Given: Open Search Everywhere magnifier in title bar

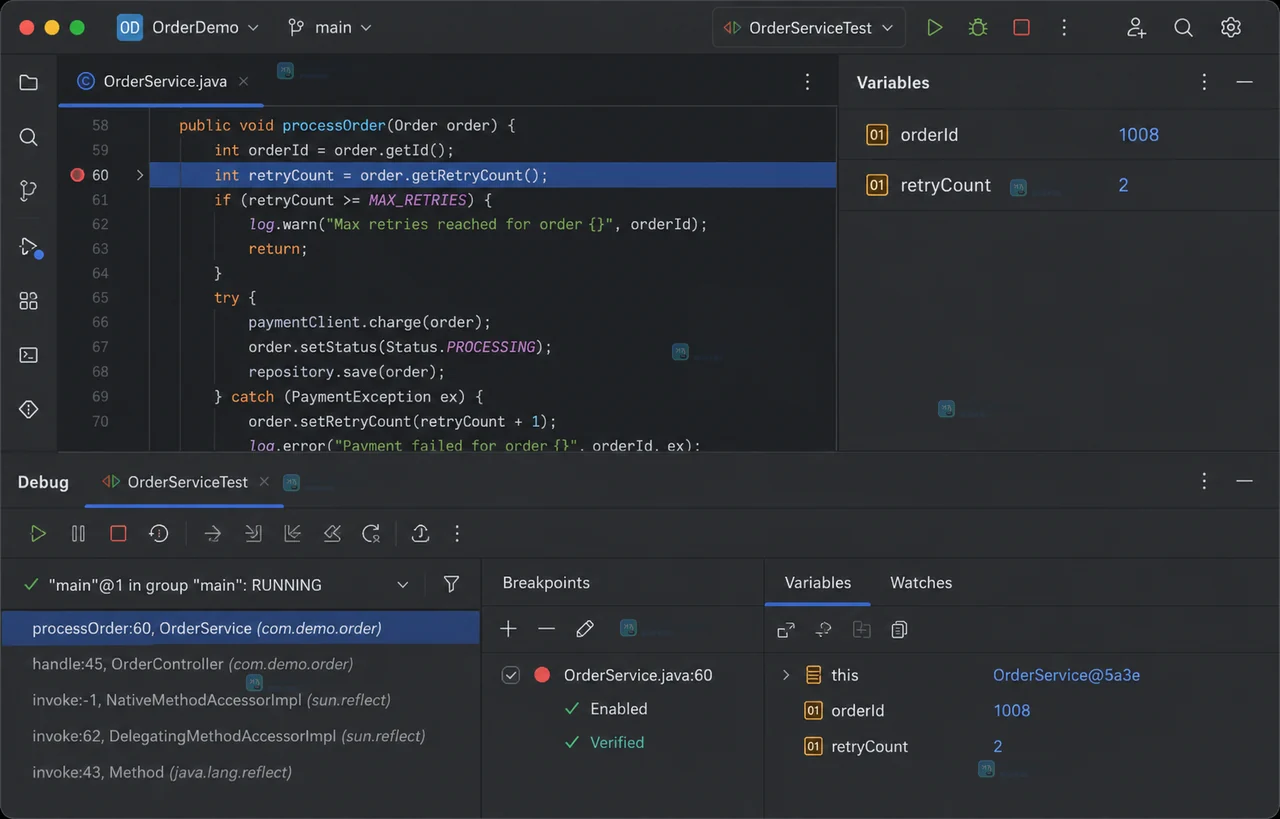Looking at the screenshot, I should pyautogui.click(x=1183, y=28).
